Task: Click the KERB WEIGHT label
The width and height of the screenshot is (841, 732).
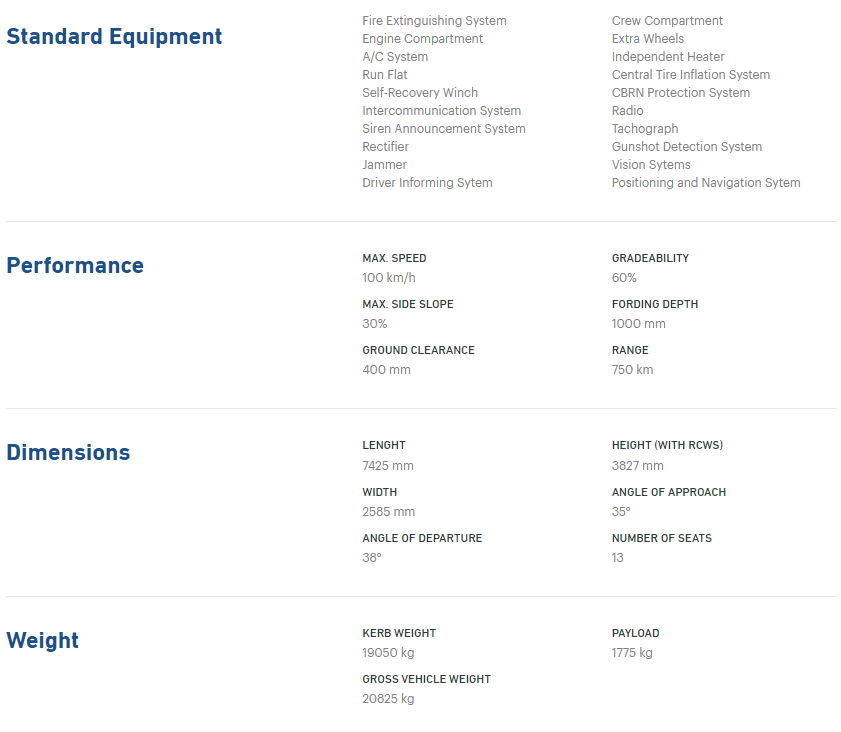Action: 399,633
